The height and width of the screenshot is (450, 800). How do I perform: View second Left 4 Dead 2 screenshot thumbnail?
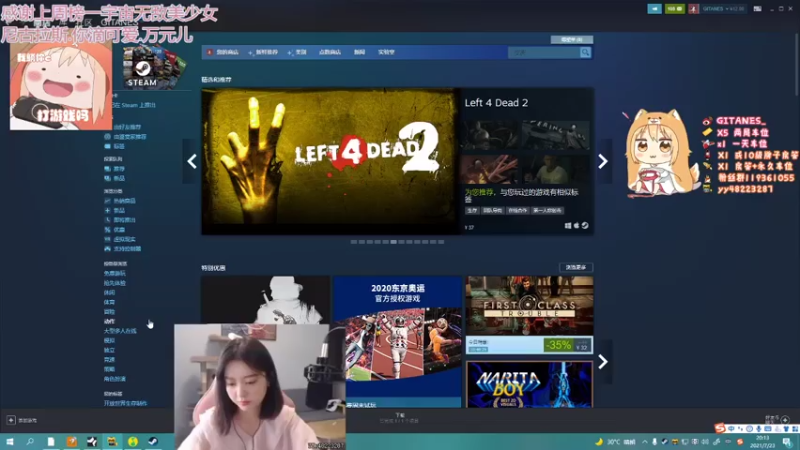point(555,135)
